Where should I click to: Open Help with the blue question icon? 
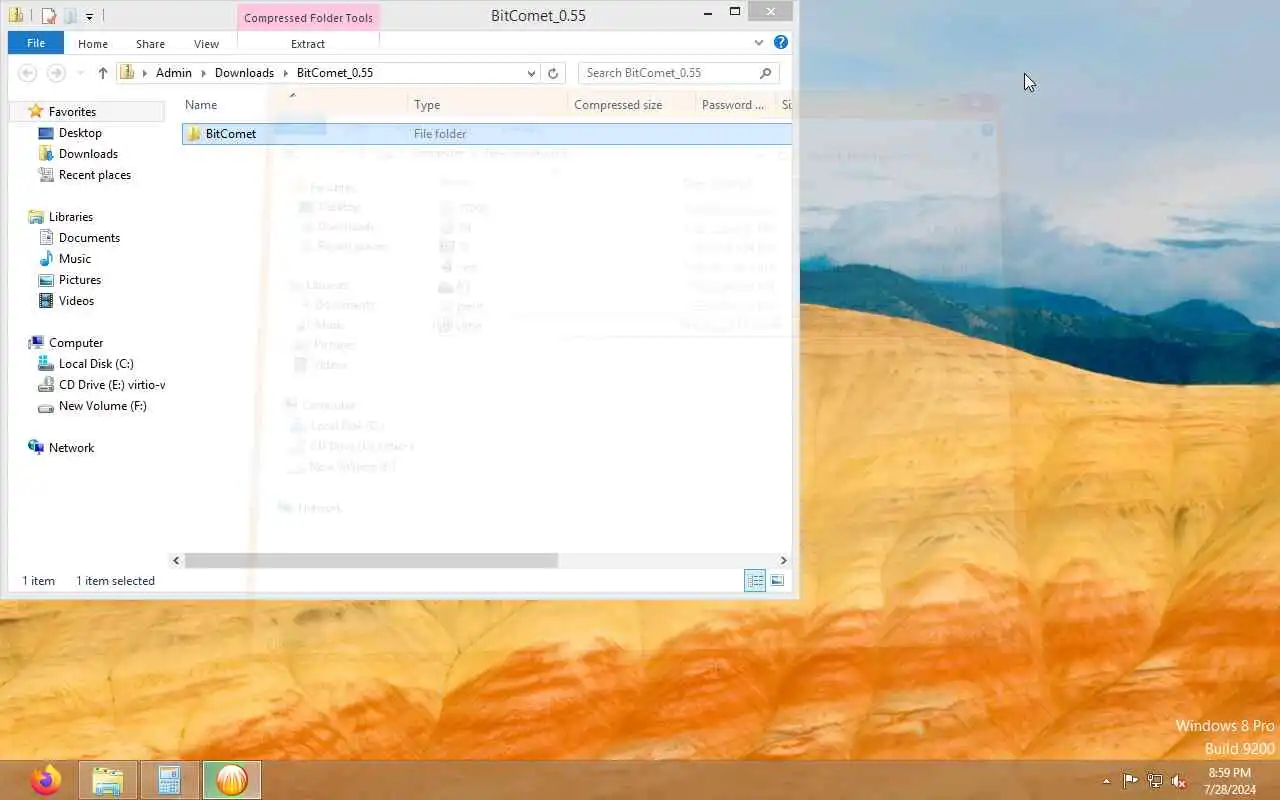click(x=781, y=42)
